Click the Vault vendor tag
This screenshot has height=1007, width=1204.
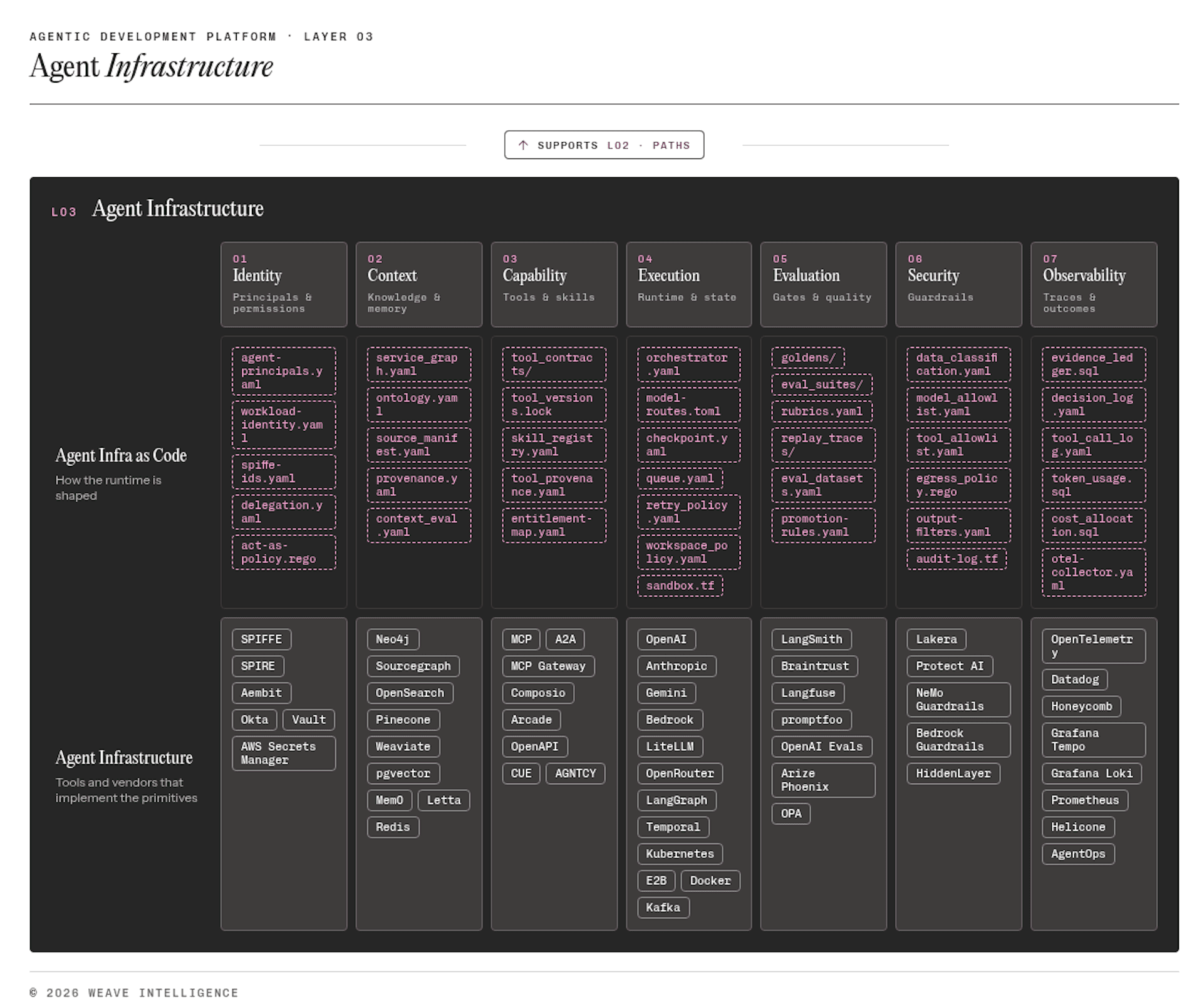coord(309,720)
